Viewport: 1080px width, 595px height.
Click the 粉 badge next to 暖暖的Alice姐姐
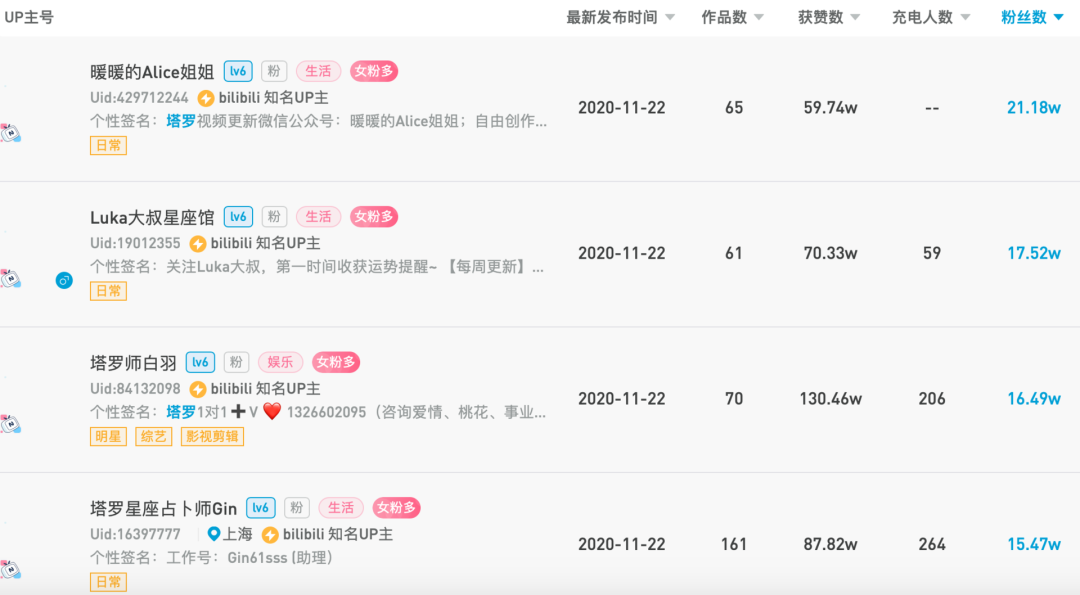tap(274, 71)
